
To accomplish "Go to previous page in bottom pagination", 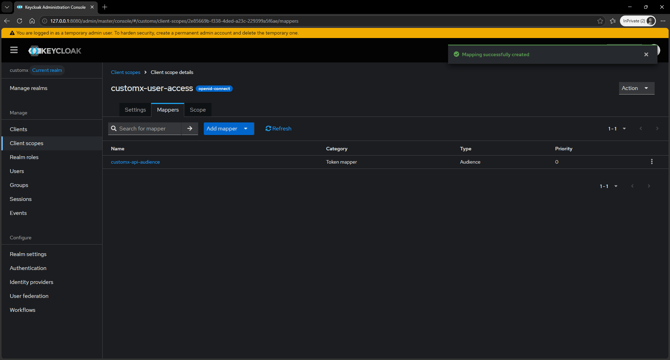I will pos(632,186).
